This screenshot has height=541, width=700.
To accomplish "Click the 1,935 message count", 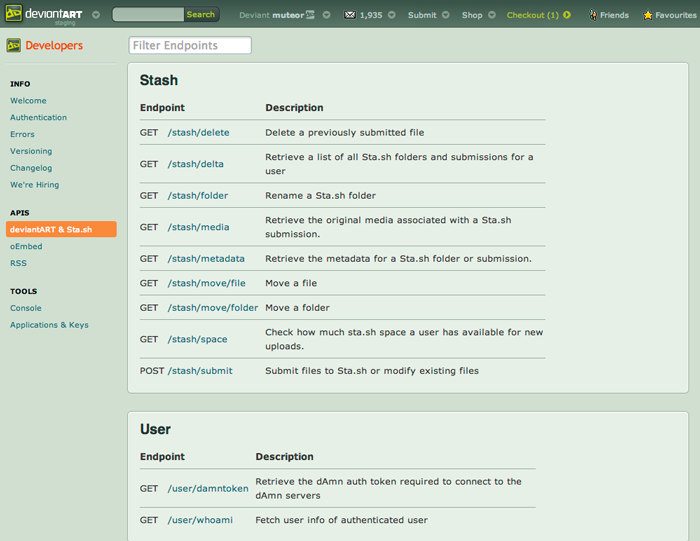I will tap(371, 15).
